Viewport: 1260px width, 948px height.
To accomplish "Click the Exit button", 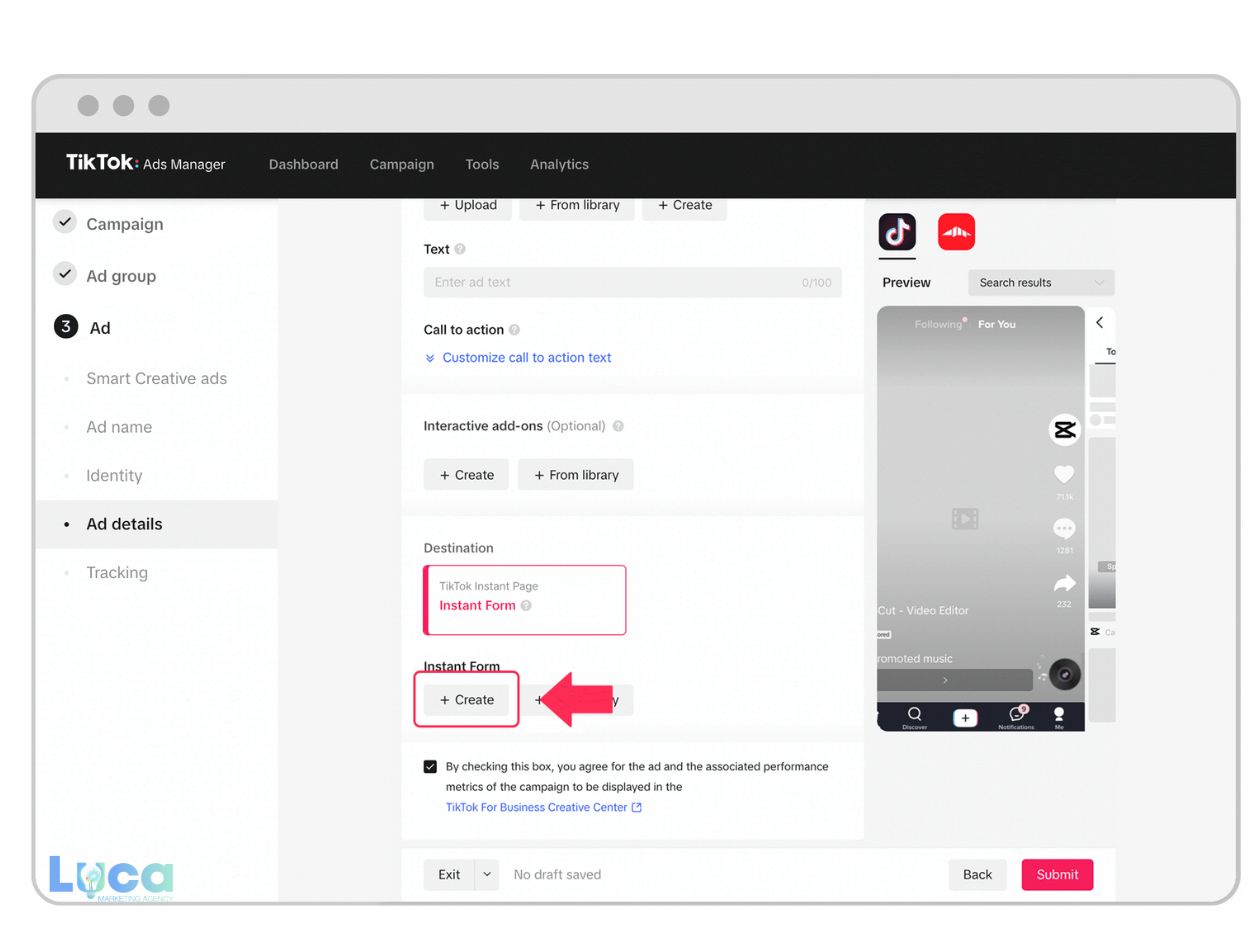I will click(449, 874).
